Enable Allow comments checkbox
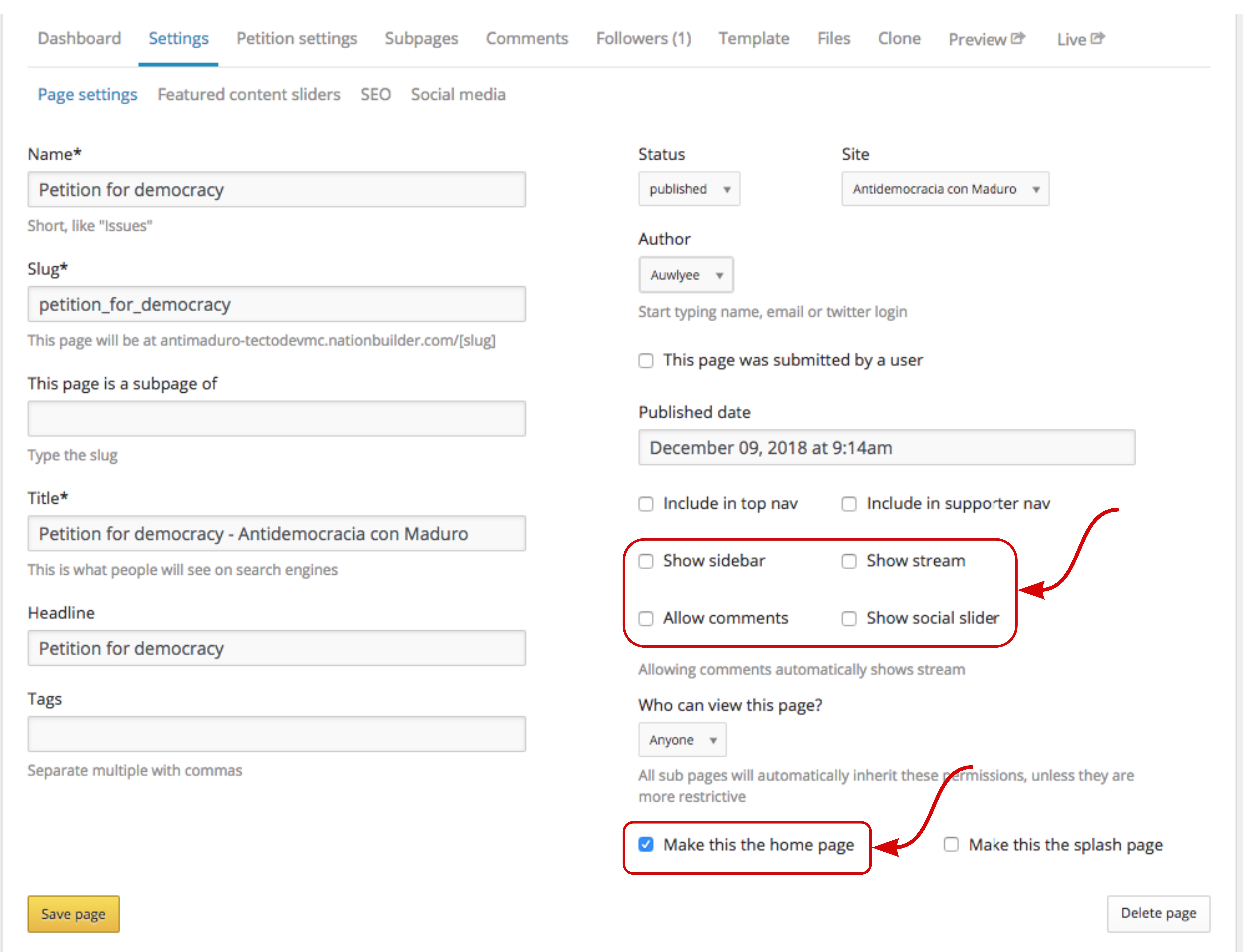The width and height of the screenshot is (1243, 952). click(x=646, y=618)
